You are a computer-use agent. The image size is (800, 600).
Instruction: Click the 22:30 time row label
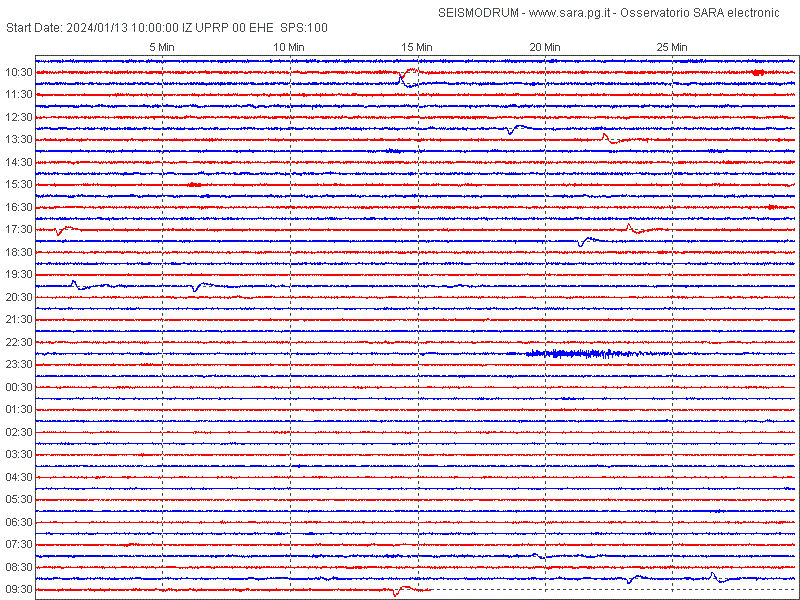coord(19,342)
